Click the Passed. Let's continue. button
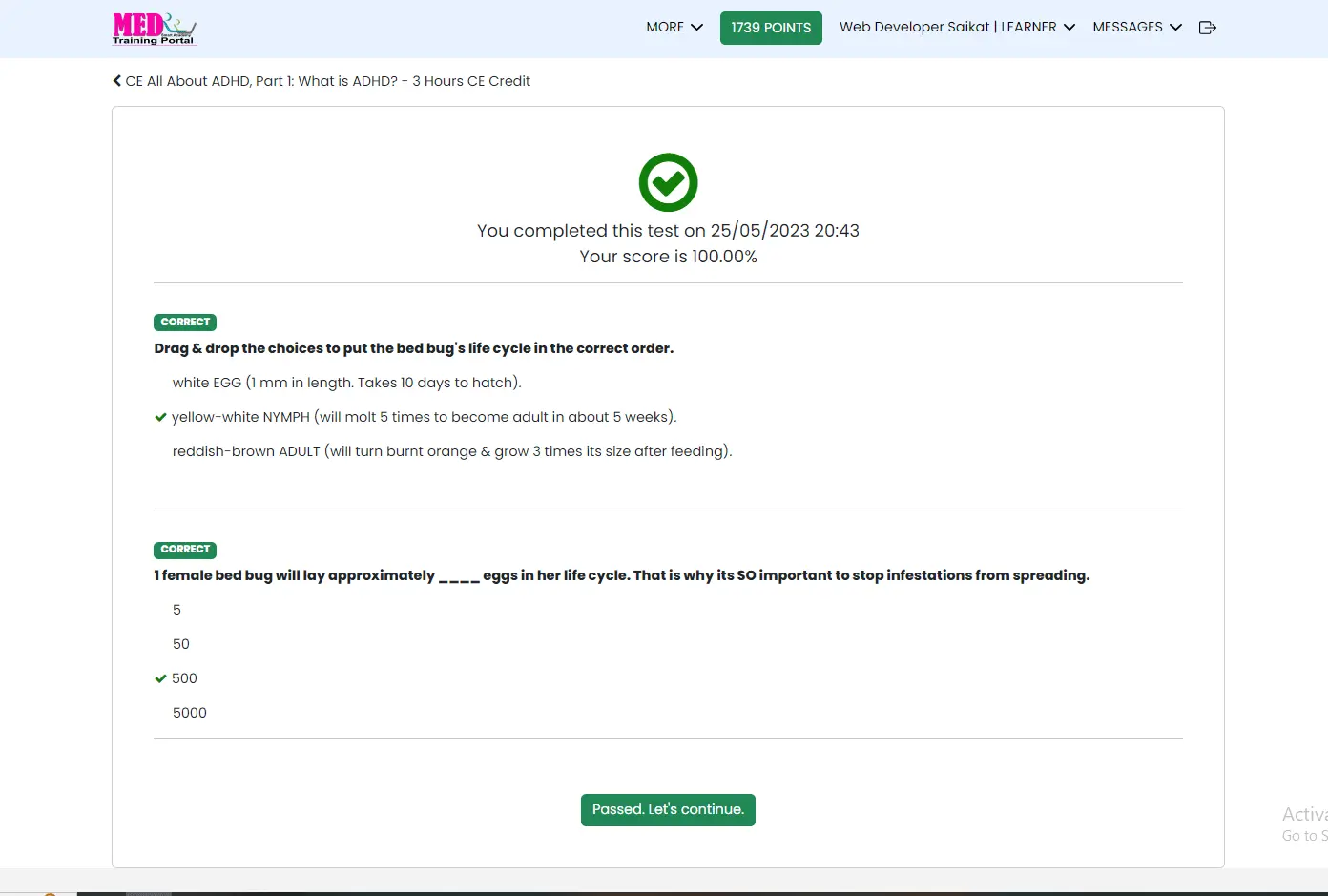The image size is (1328, 896). click(x=668, y=810)
